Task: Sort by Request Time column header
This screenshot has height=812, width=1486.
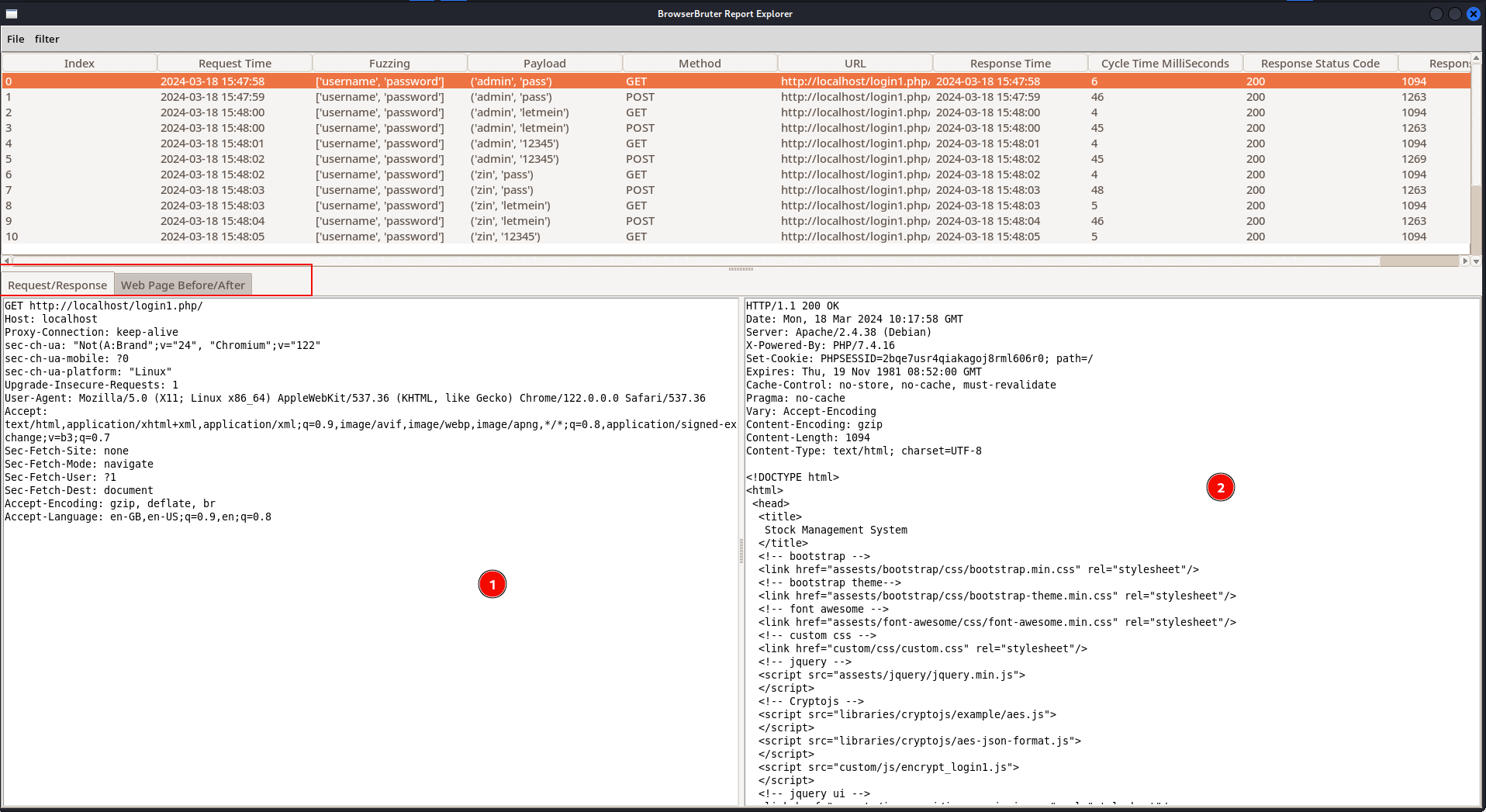Action: pos(235,63)
